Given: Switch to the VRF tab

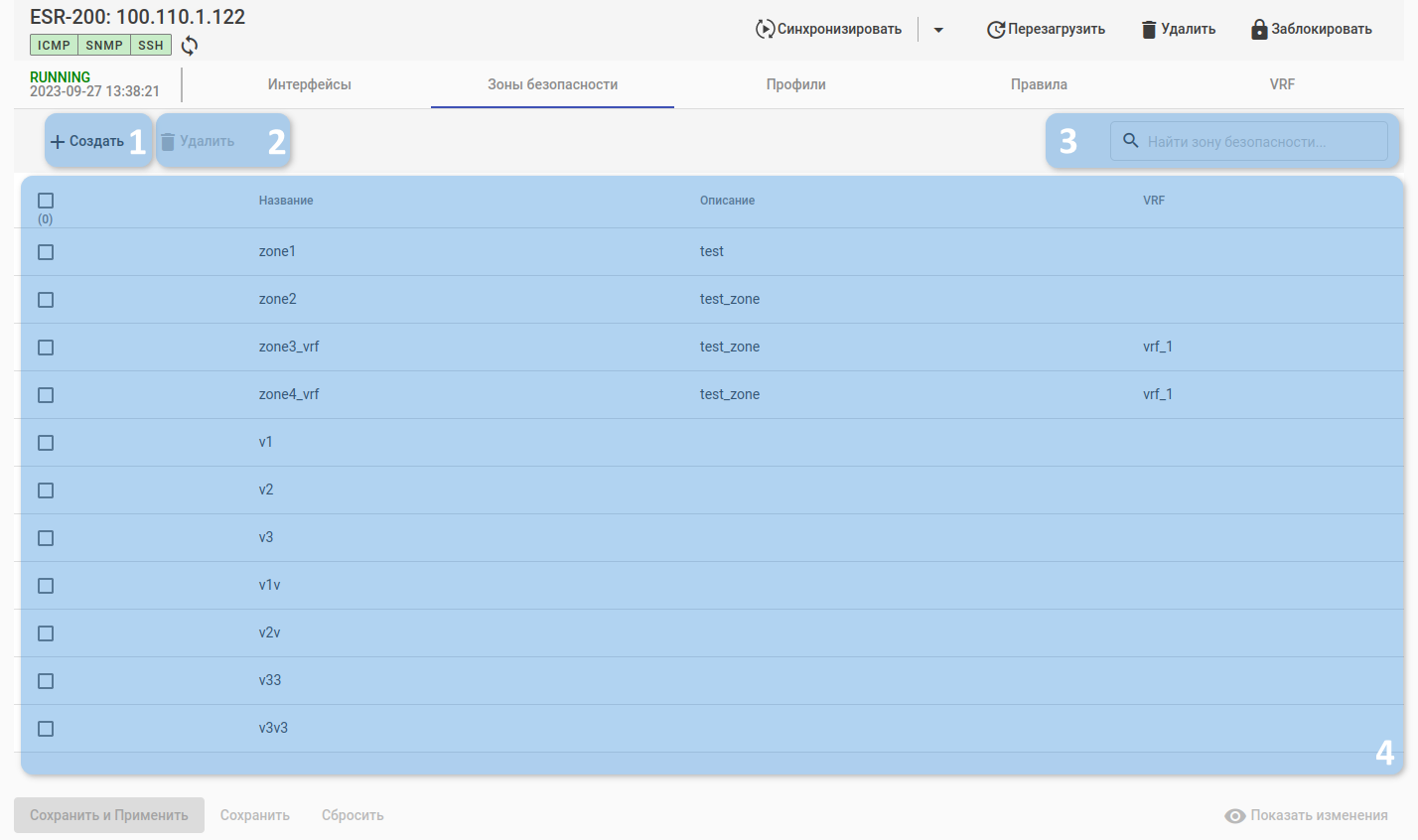Looking at the screenshot, I should tap(1282, 84).
